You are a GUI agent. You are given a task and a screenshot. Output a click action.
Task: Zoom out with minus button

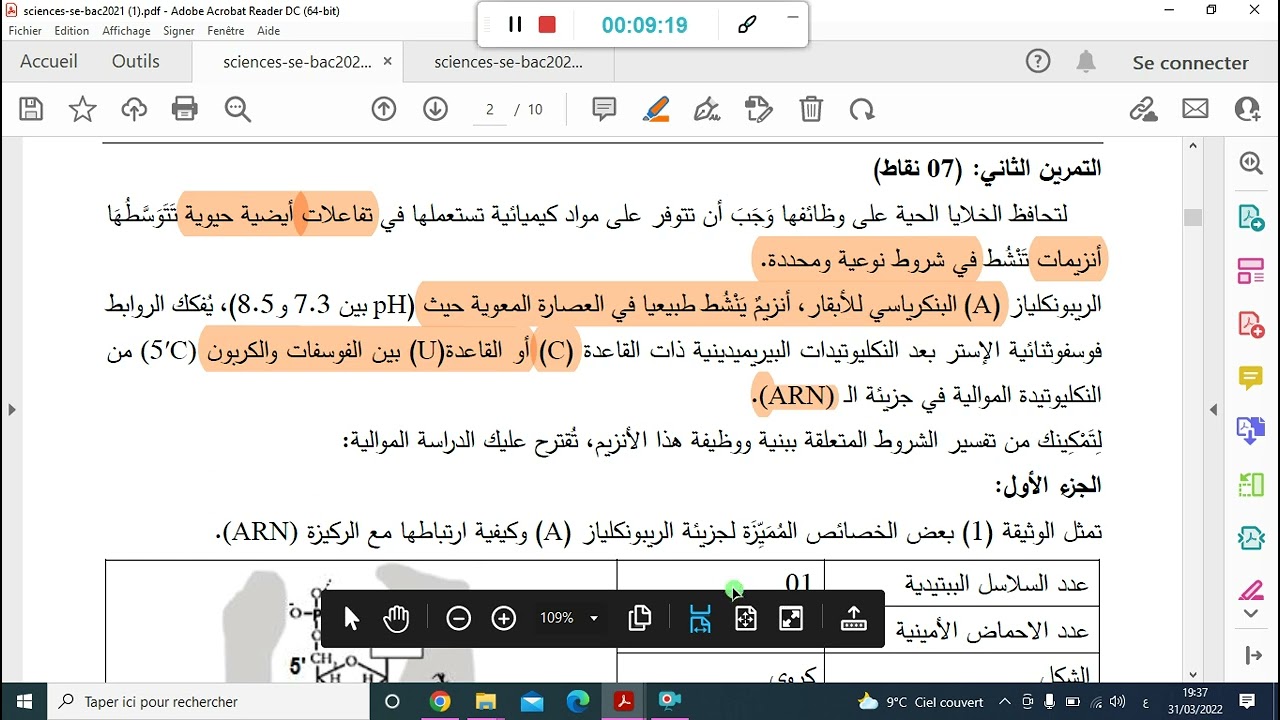pyautogui.click(x=458, y=619)
